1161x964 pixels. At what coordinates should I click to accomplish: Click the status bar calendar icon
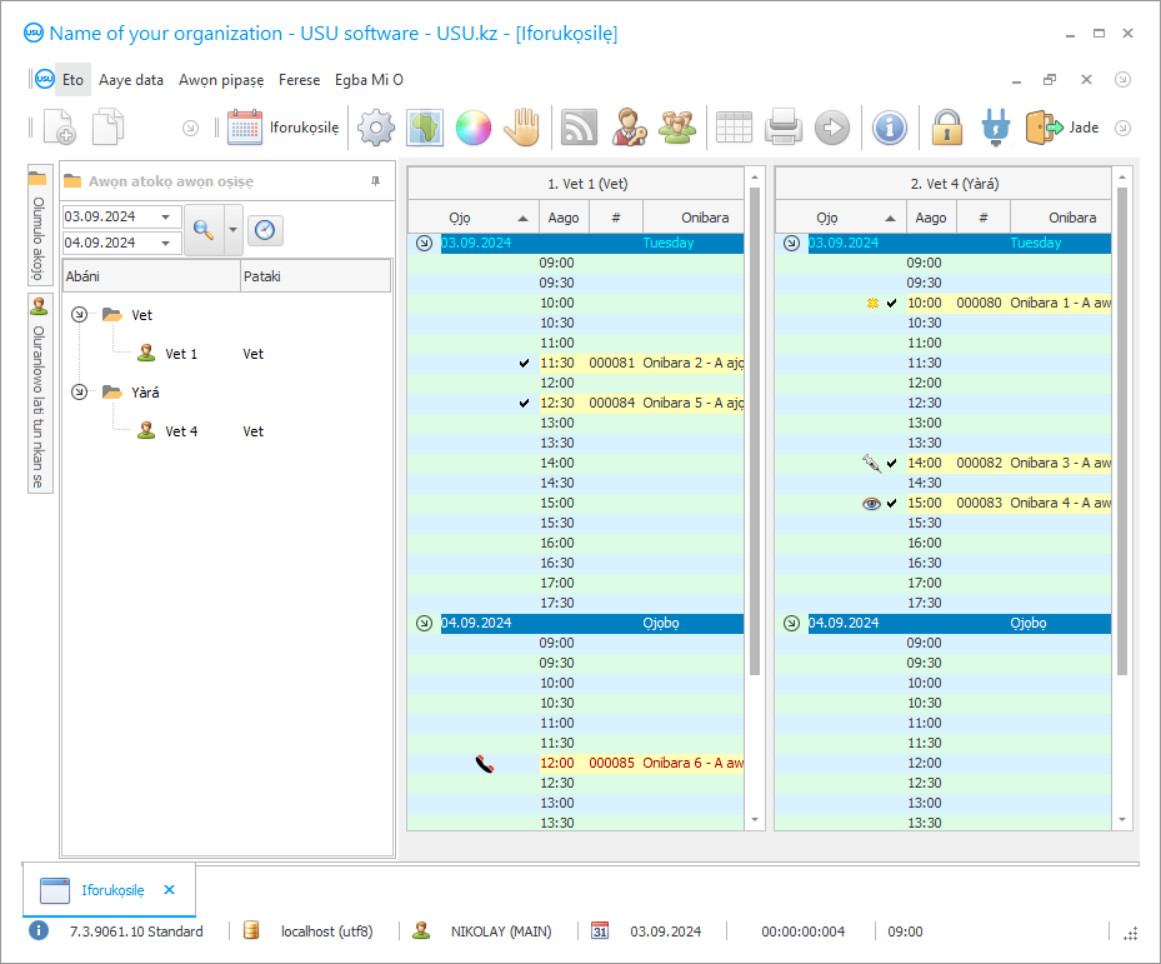pos(600,931)
